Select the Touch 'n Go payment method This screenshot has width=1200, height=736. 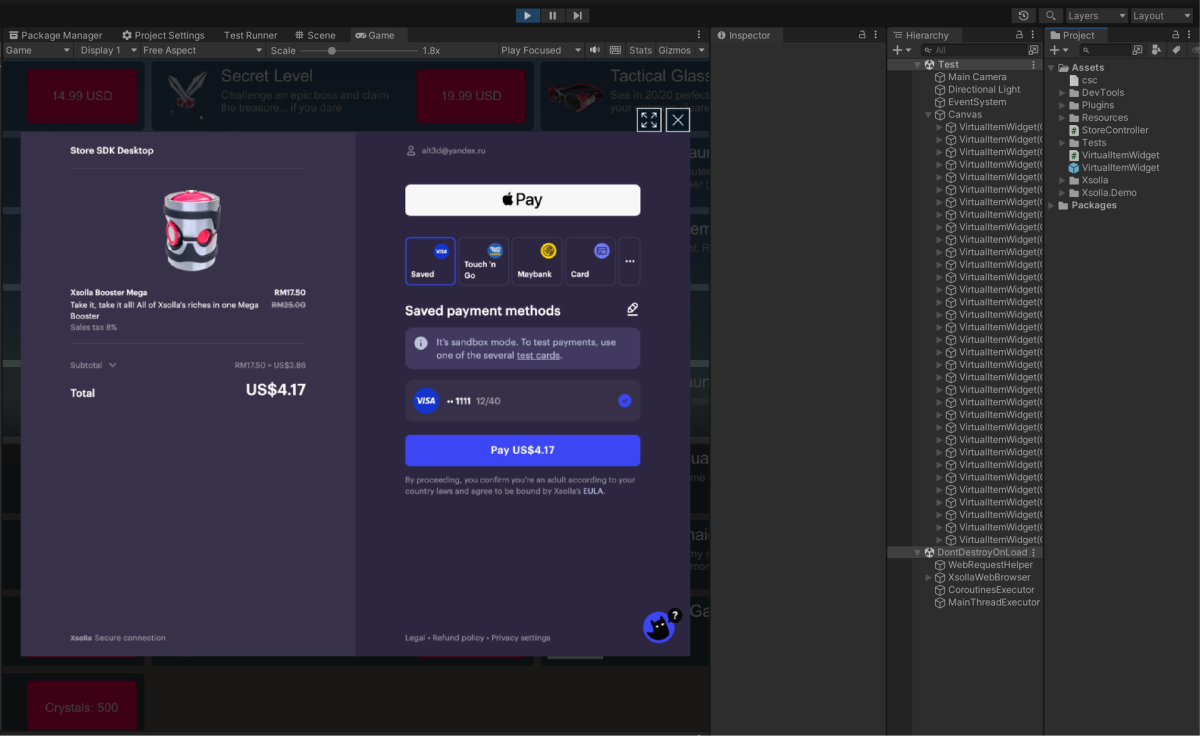[484, 261]
